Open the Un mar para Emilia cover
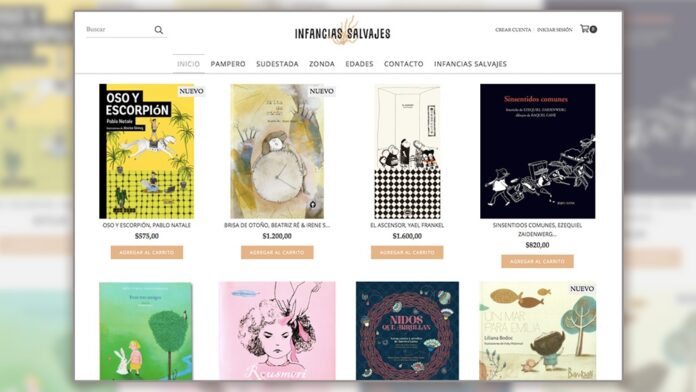The height and width of the screenshot is (392, 696). tap(538, 331)
